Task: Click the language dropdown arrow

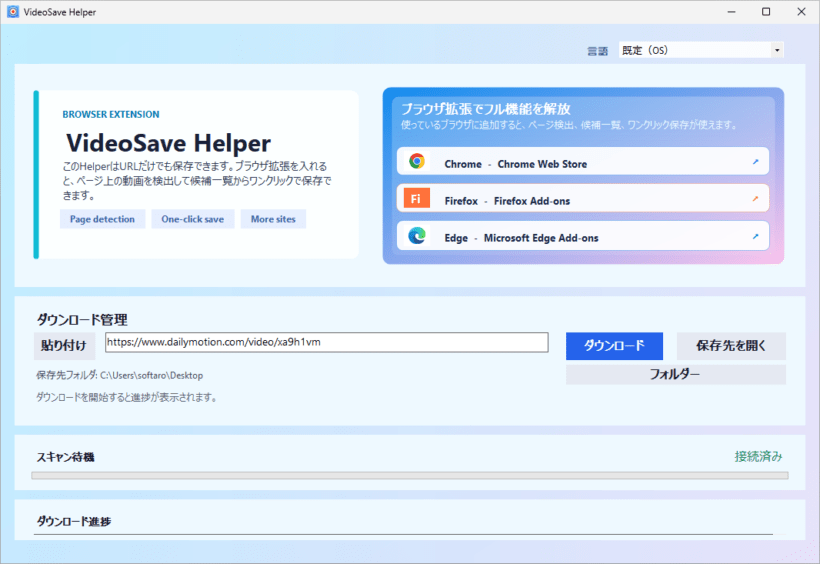Action: (x=777, y=50)
